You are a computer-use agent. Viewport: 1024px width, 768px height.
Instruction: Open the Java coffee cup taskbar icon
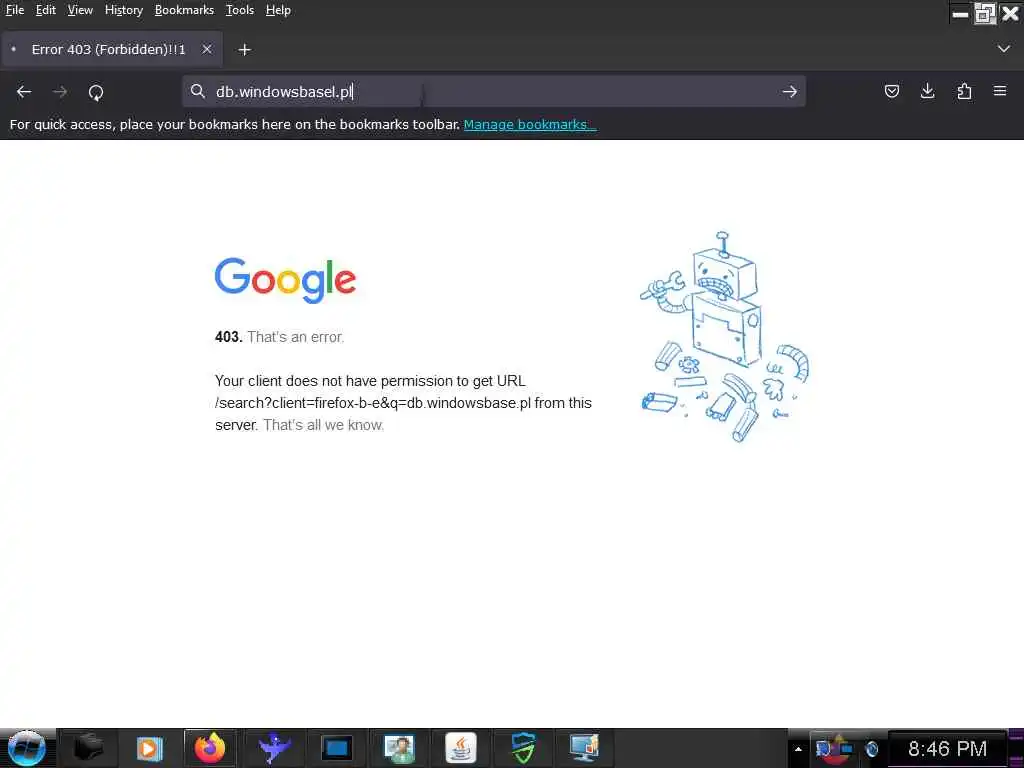coord(460,748)
